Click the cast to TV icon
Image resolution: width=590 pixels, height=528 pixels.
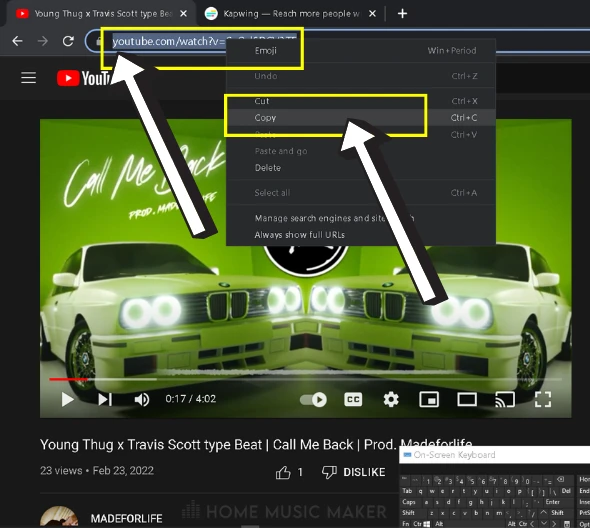click(505, 399)
